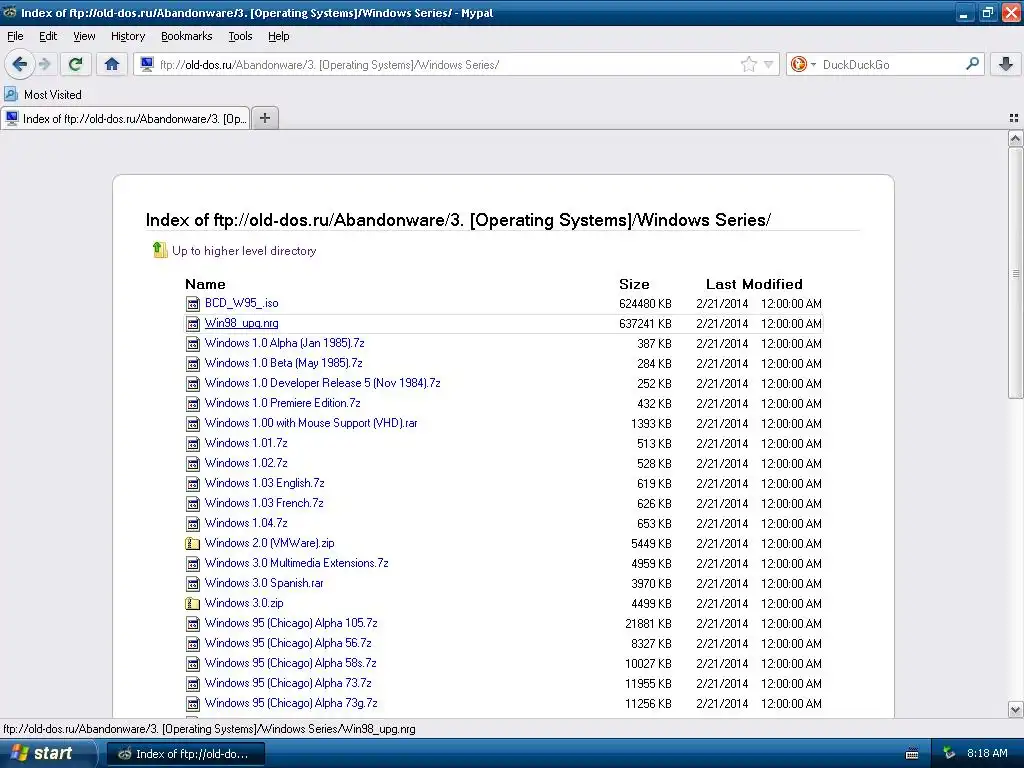
Task: Click the up-folder icon for higher directory
Action: (160, 249)
